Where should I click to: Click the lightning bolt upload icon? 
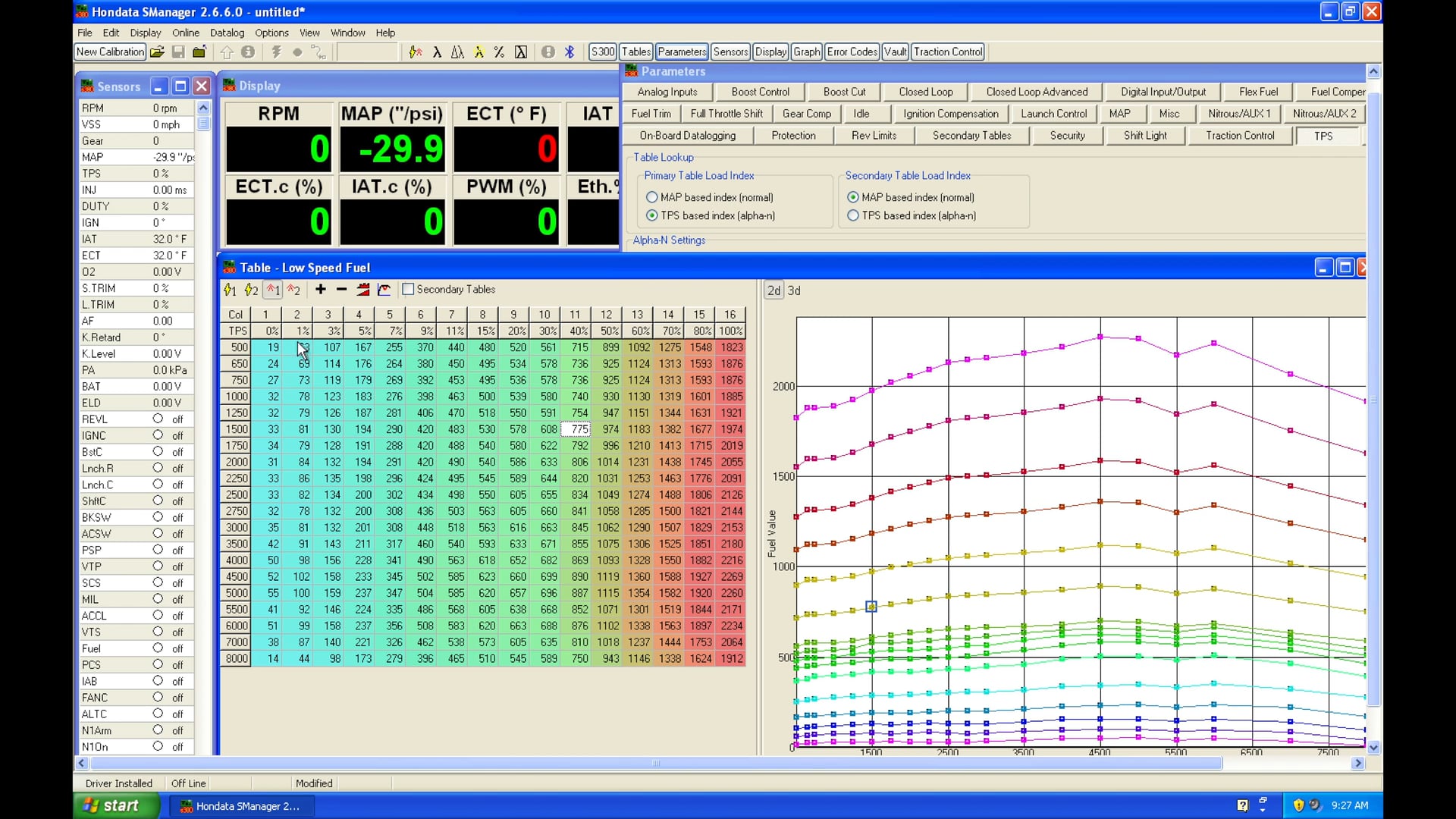276,52
